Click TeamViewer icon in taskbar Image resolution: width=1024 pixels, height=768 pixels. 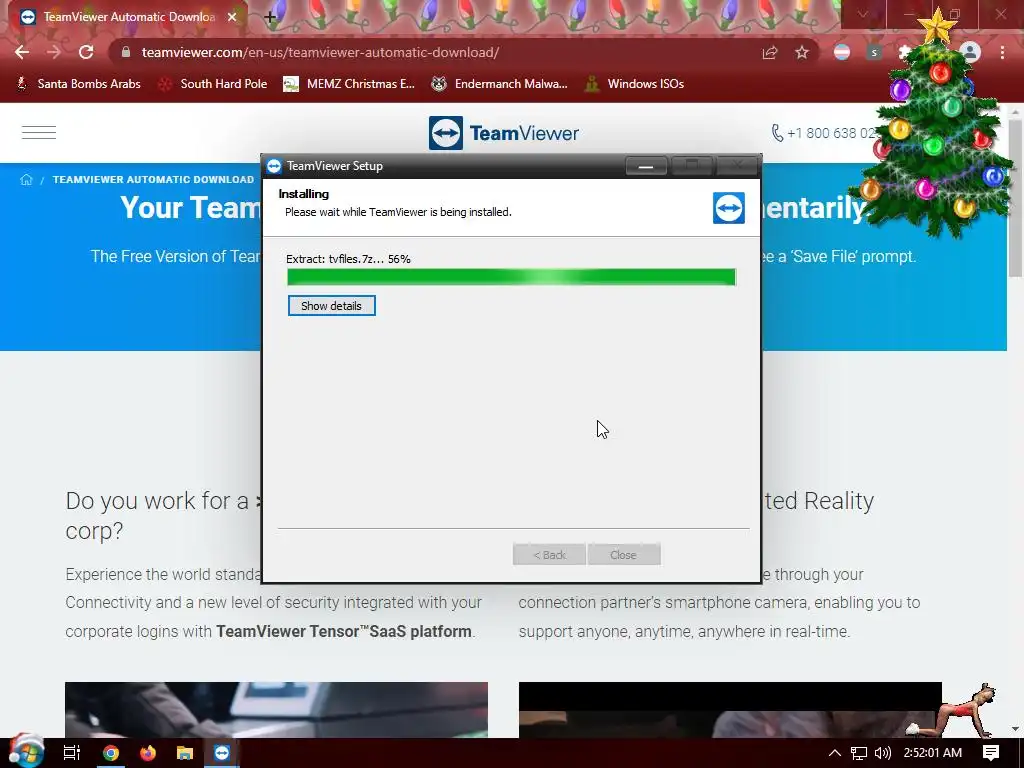coord(222,753)
